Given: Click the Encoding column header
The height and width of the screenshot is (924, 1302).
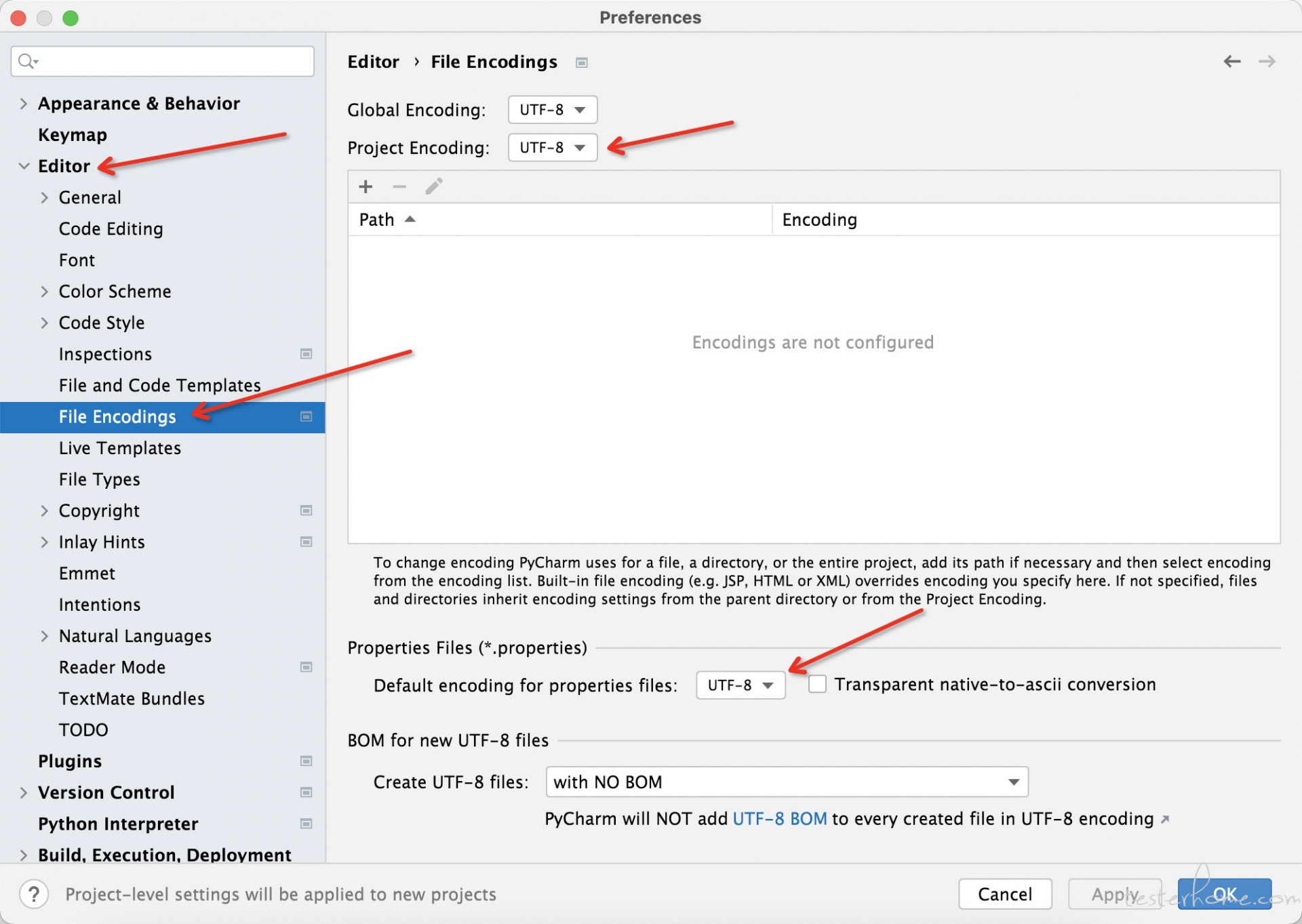Looking at the screenshot, I should [x=1025, y=220].
